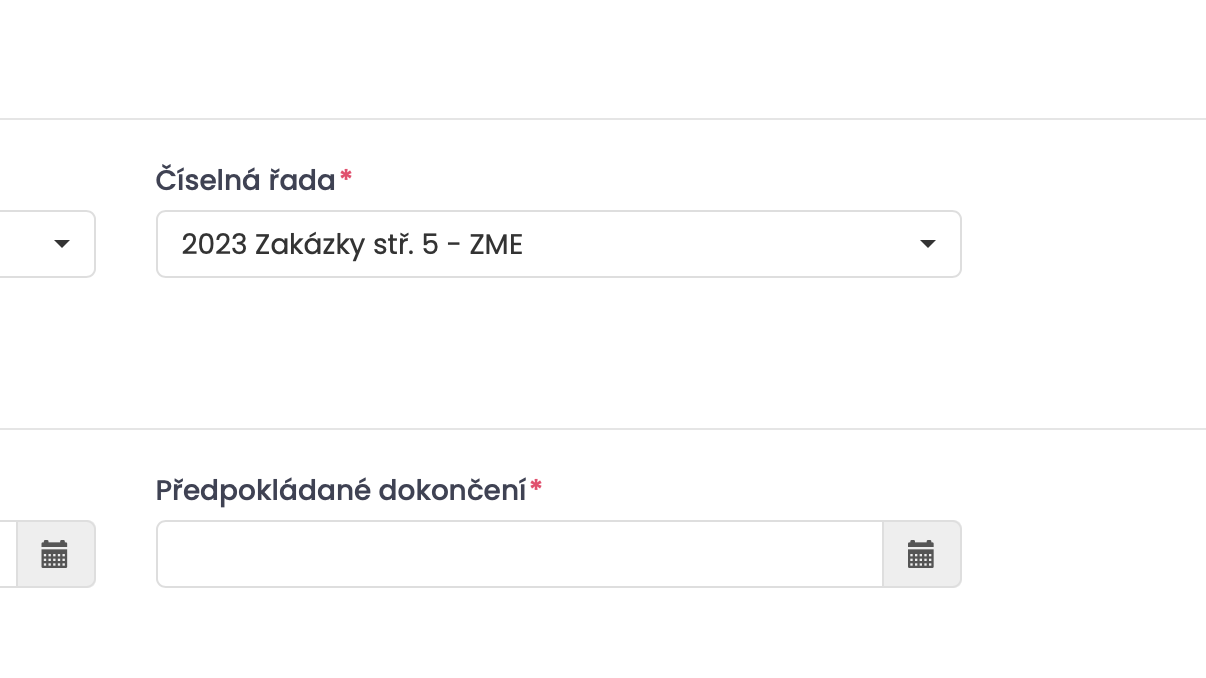
Task: Click the gray calendar button at the left edge
Action: [56, 554]
